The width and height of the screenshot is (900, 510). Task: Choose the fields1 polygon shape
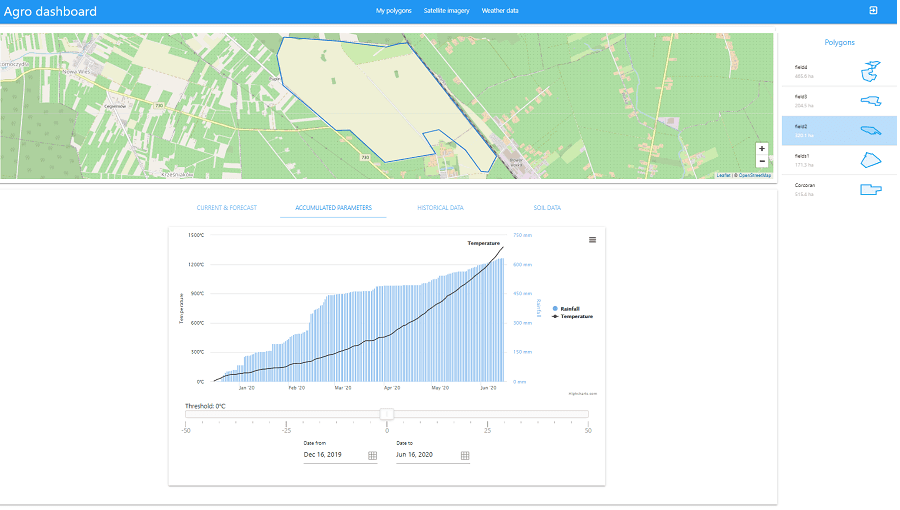tap(871, 160)
